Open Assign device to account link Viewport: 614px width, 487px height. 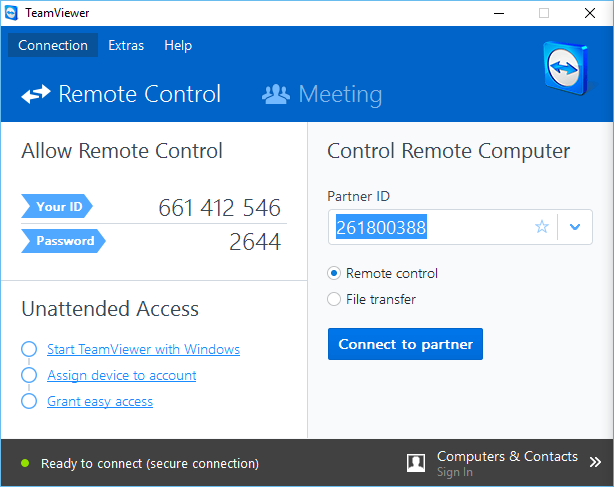pyautogui.click(x=122, y=375)
